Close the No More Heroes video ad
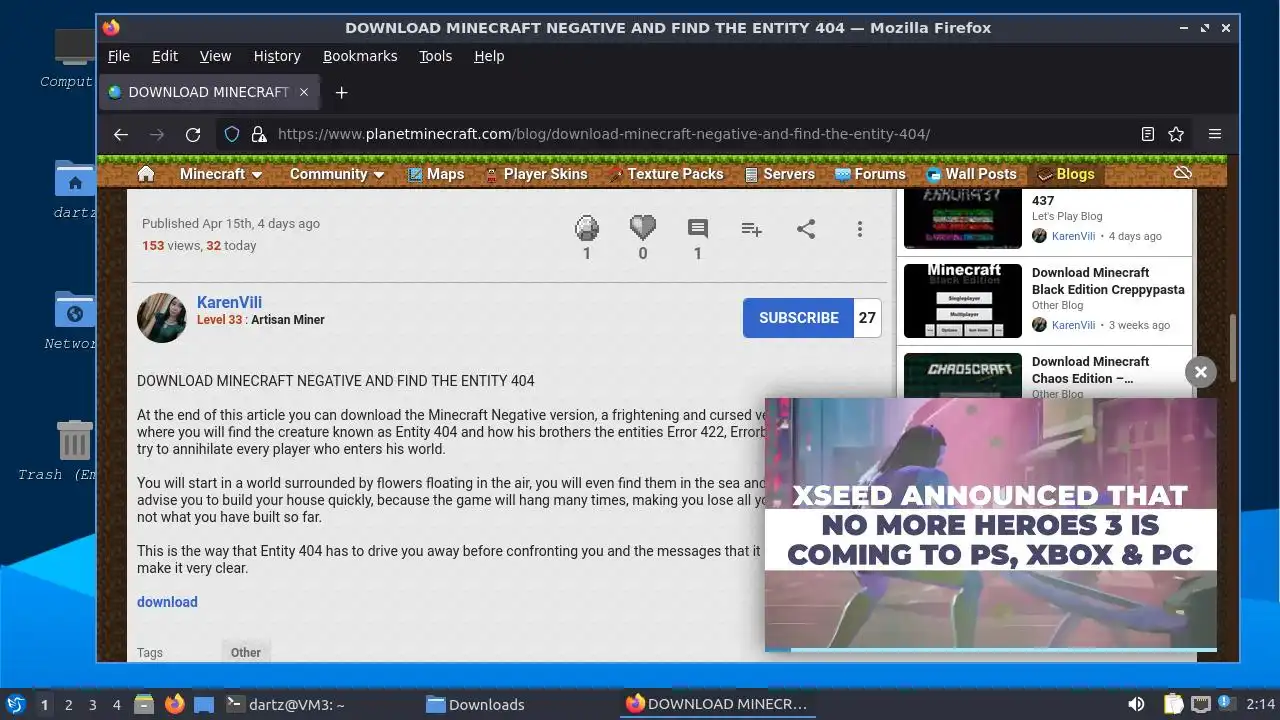Image resolution: width=1280 pixels, height=720 pixels. tap(1201, 372)
